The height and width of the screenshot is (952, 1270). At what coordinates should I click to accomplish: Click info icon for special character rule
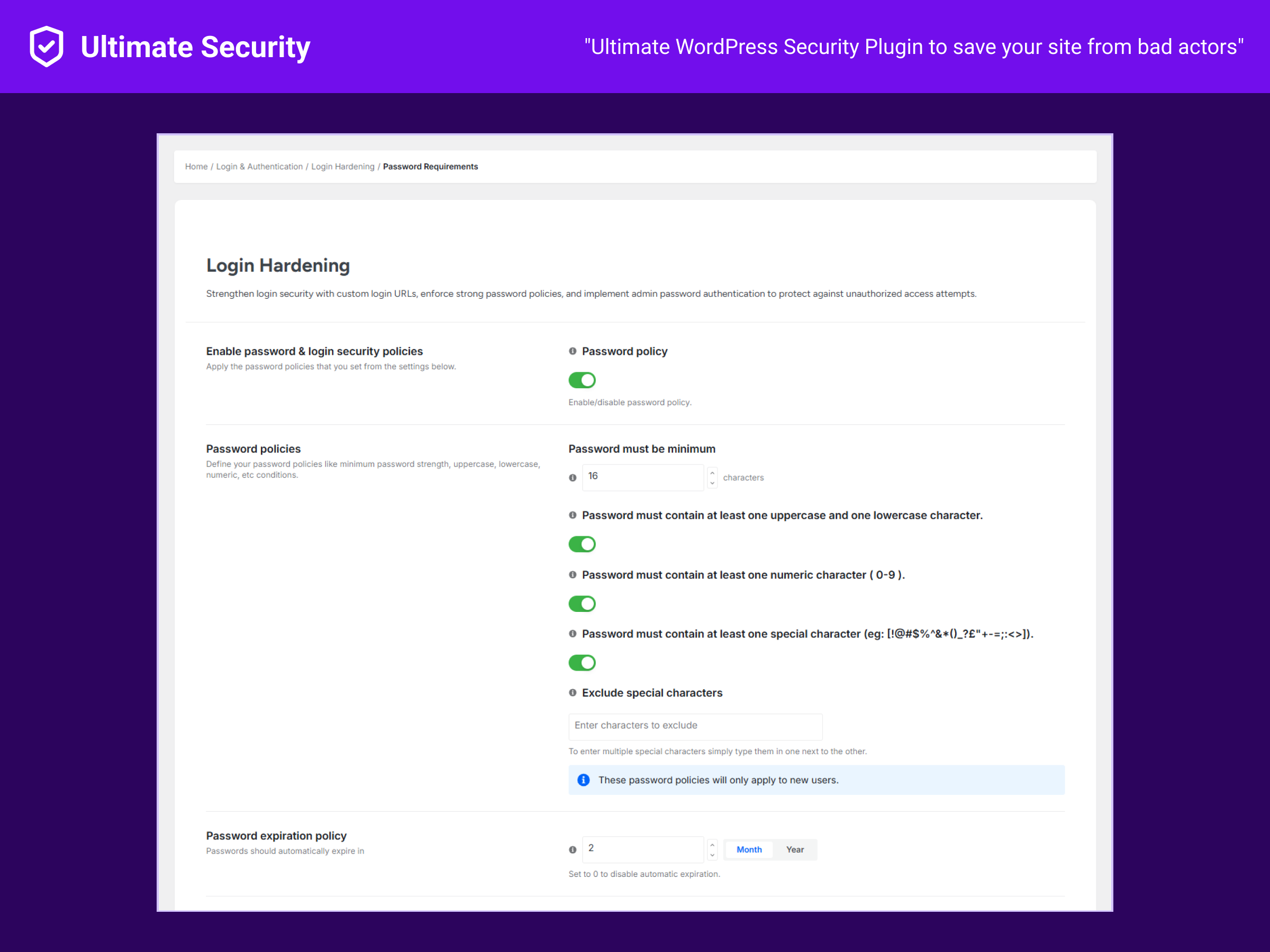(573, 634)
